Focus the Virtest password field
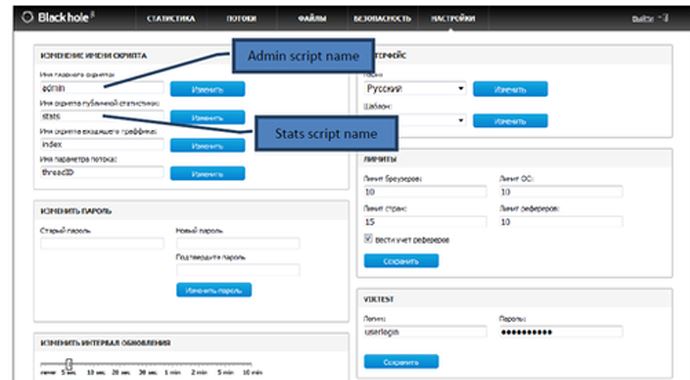 561,332
